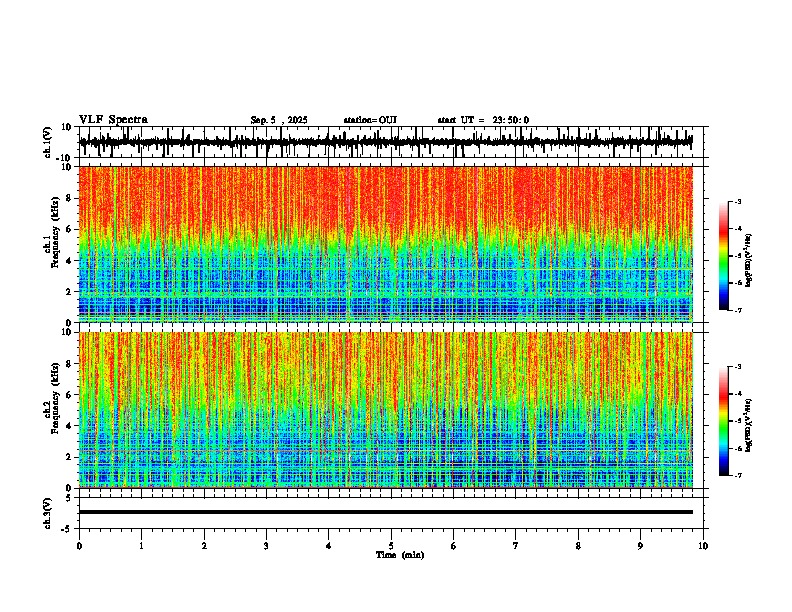Click the "5" minute tick on the time axis
The image size is (792, 612).
(x=391, y=546)
